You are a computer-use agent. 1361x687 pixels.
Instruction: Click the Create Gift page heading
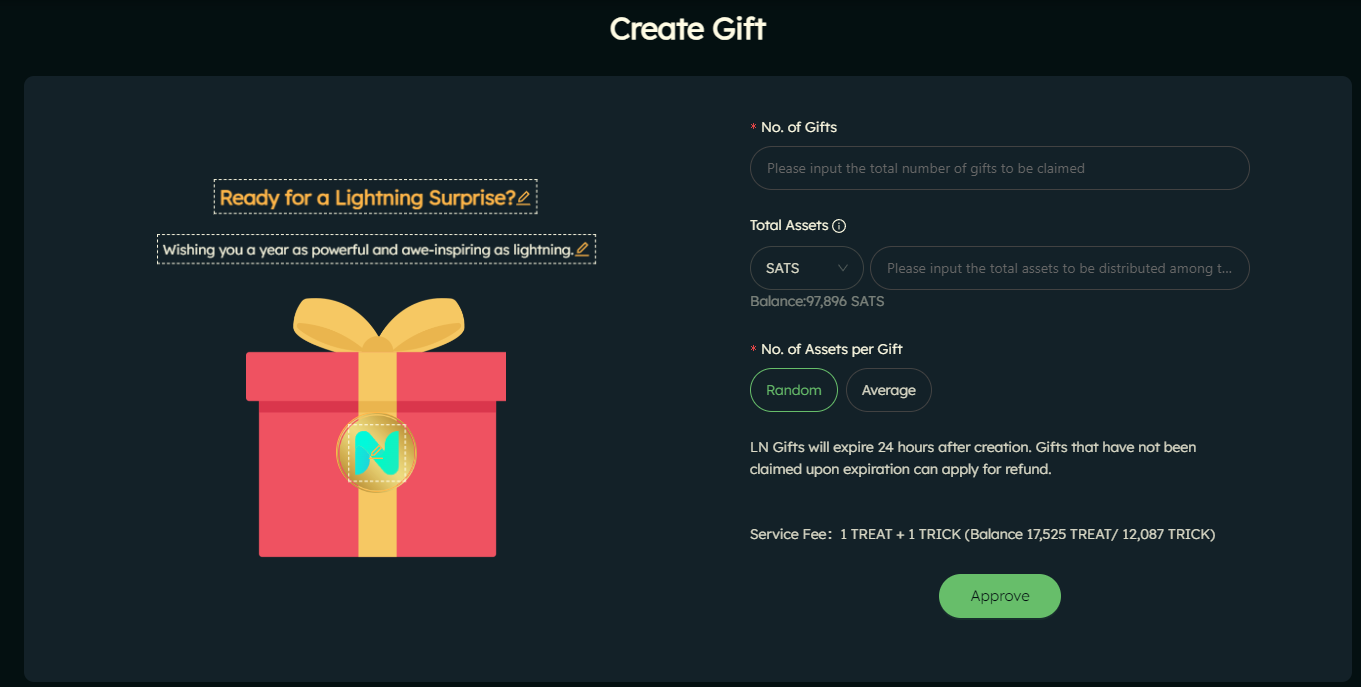pyautogui.click(x=688, y=29)
